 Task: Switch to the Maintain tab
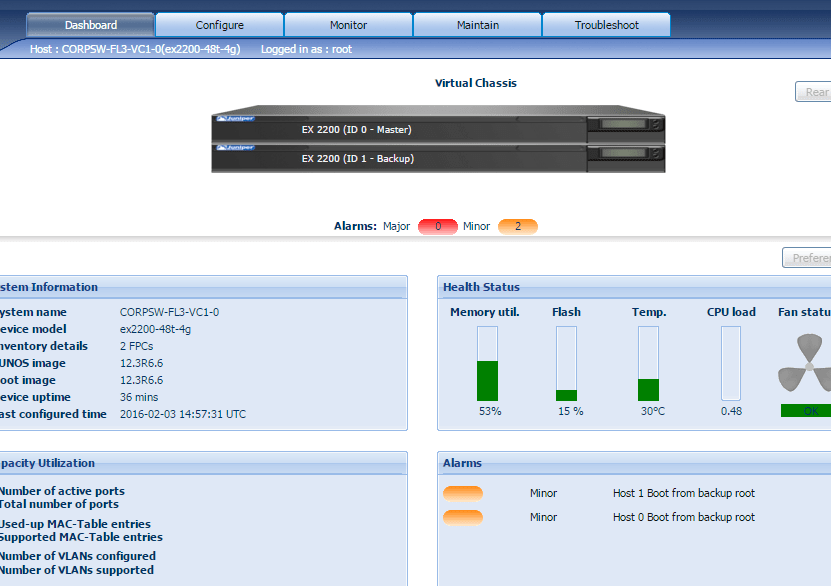pyautogui.click(x=477, y=24)
